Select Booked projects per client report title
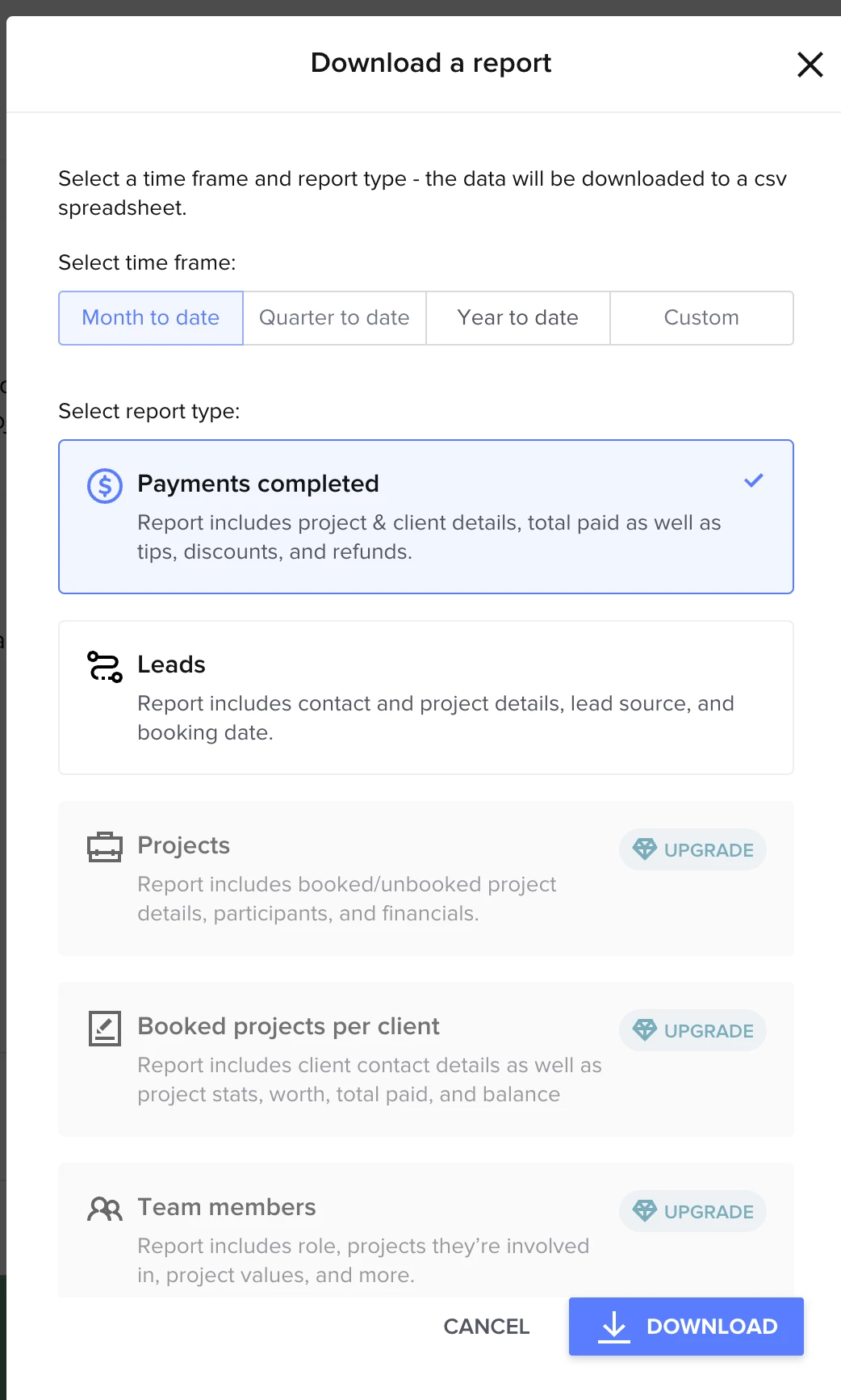 click(288, 1026)
